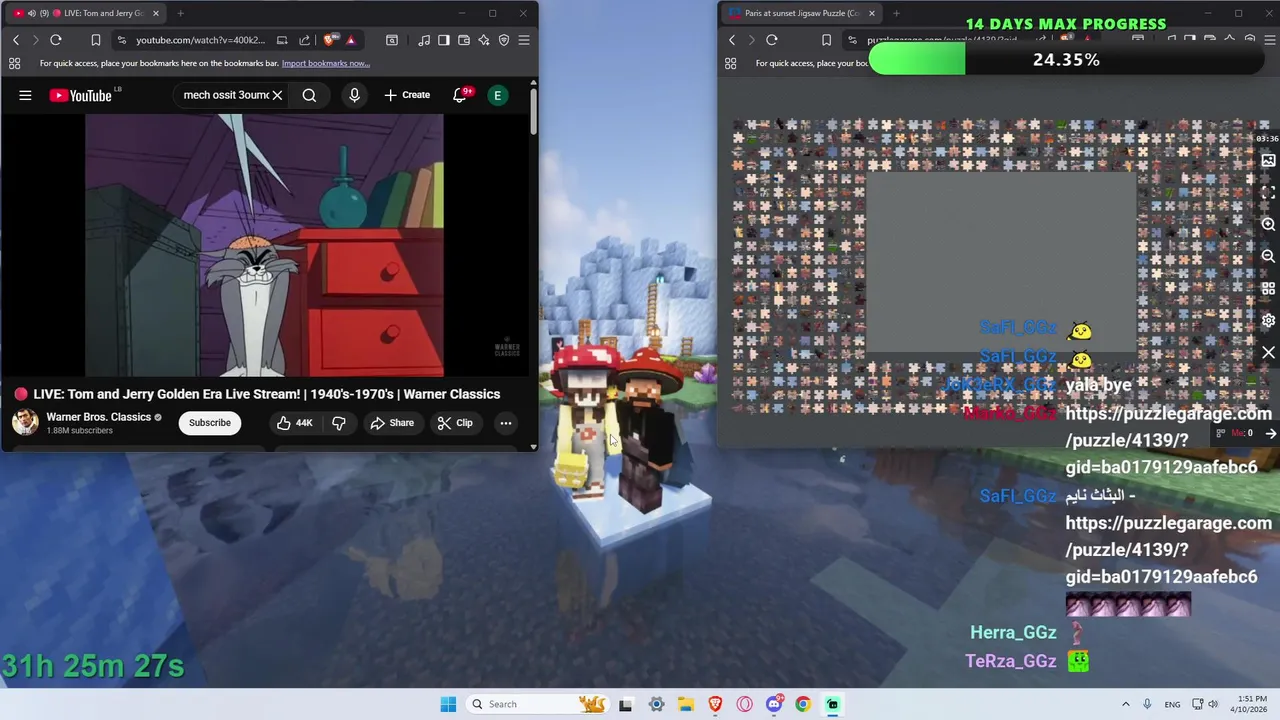This screenshot has width=1280, height=720.
Task: Open the Warner Bros. Classics channel name
Action: (99, 417)
